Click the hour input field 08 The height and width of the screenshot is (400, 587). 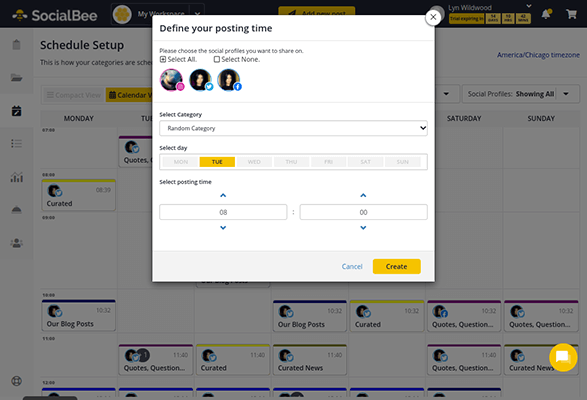click(x=223, y=212)
